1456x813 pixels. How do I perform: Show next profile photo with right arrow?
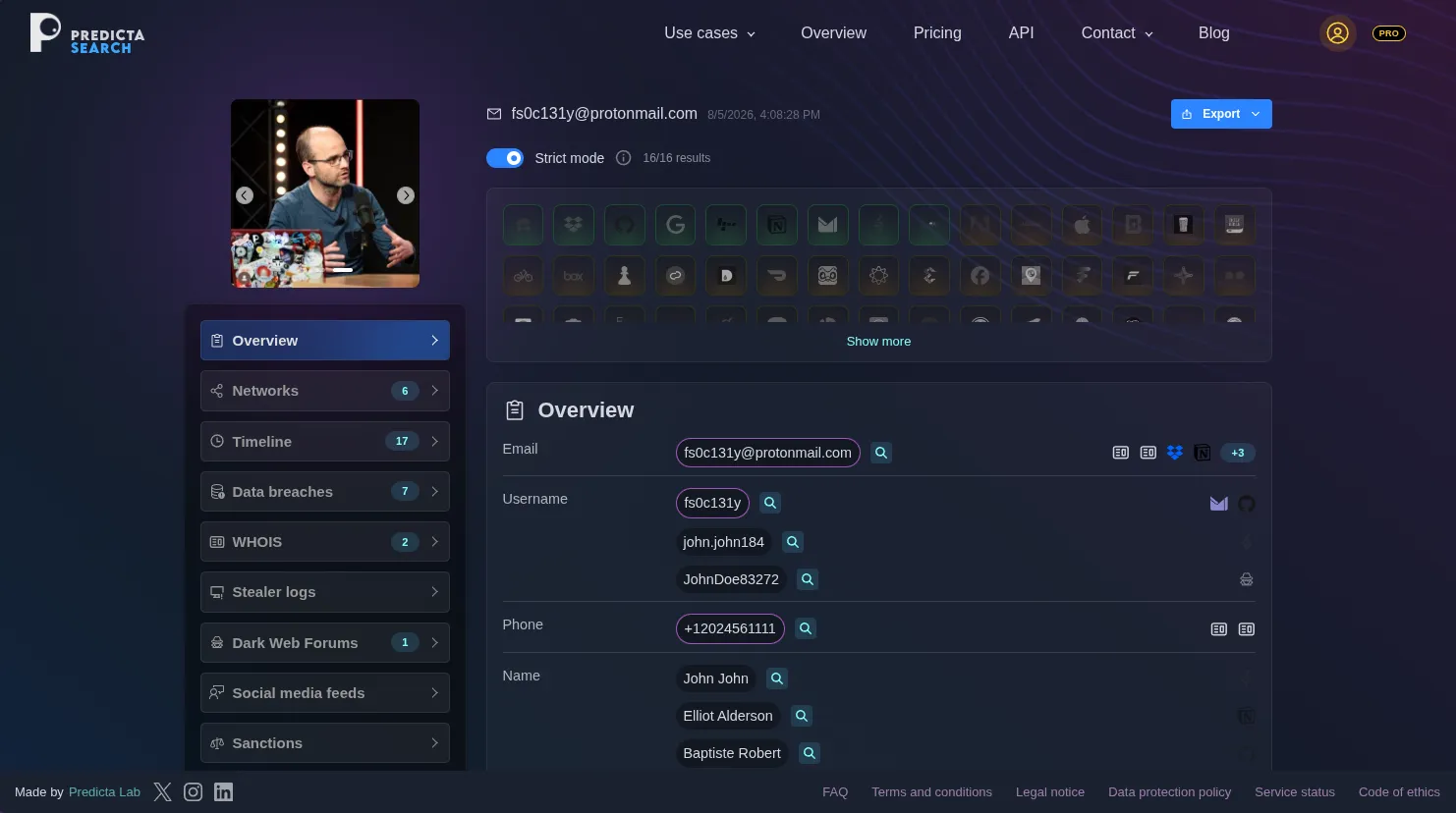click(406, 195)
